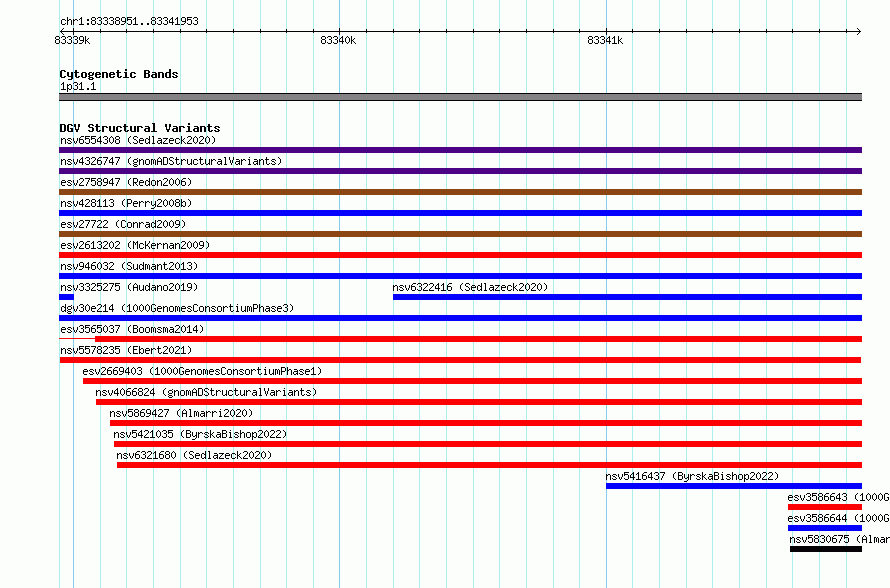Select the esv3586643 variant label
The image size is (890, 588).
point(838,497)
